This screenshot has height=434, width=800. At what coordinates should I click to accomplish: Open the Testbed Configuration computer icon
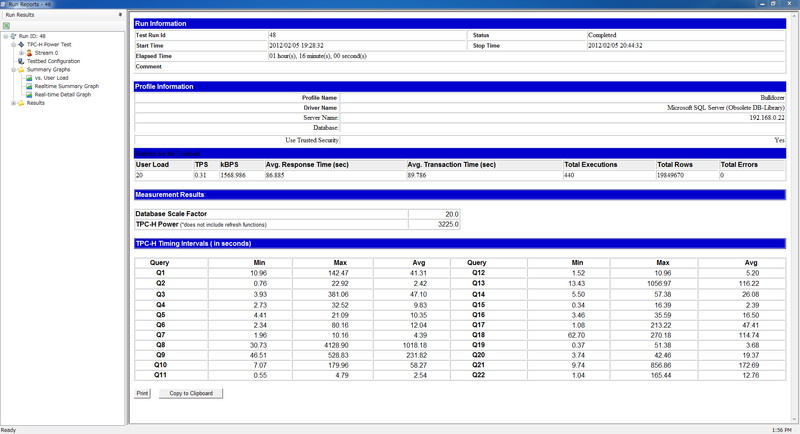tap(21, 61)
